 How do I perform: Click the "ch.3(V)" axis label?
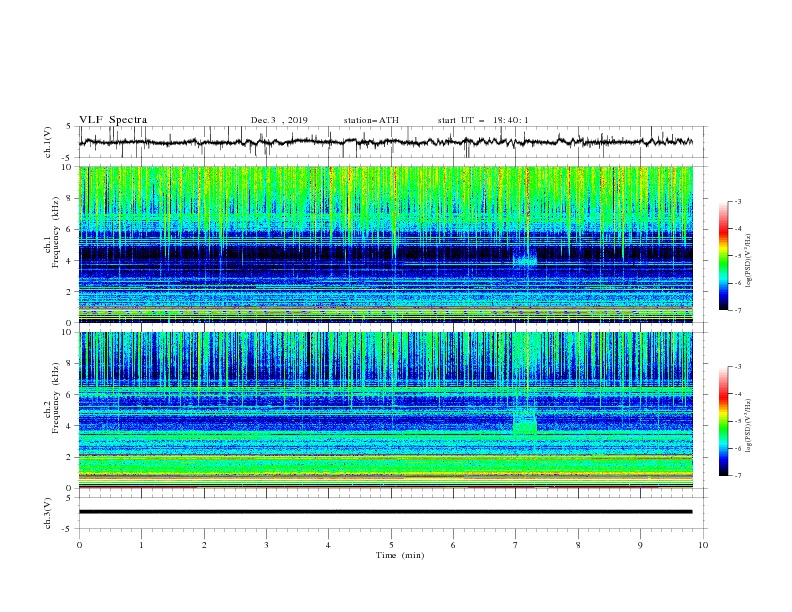[x=48, y=513]
